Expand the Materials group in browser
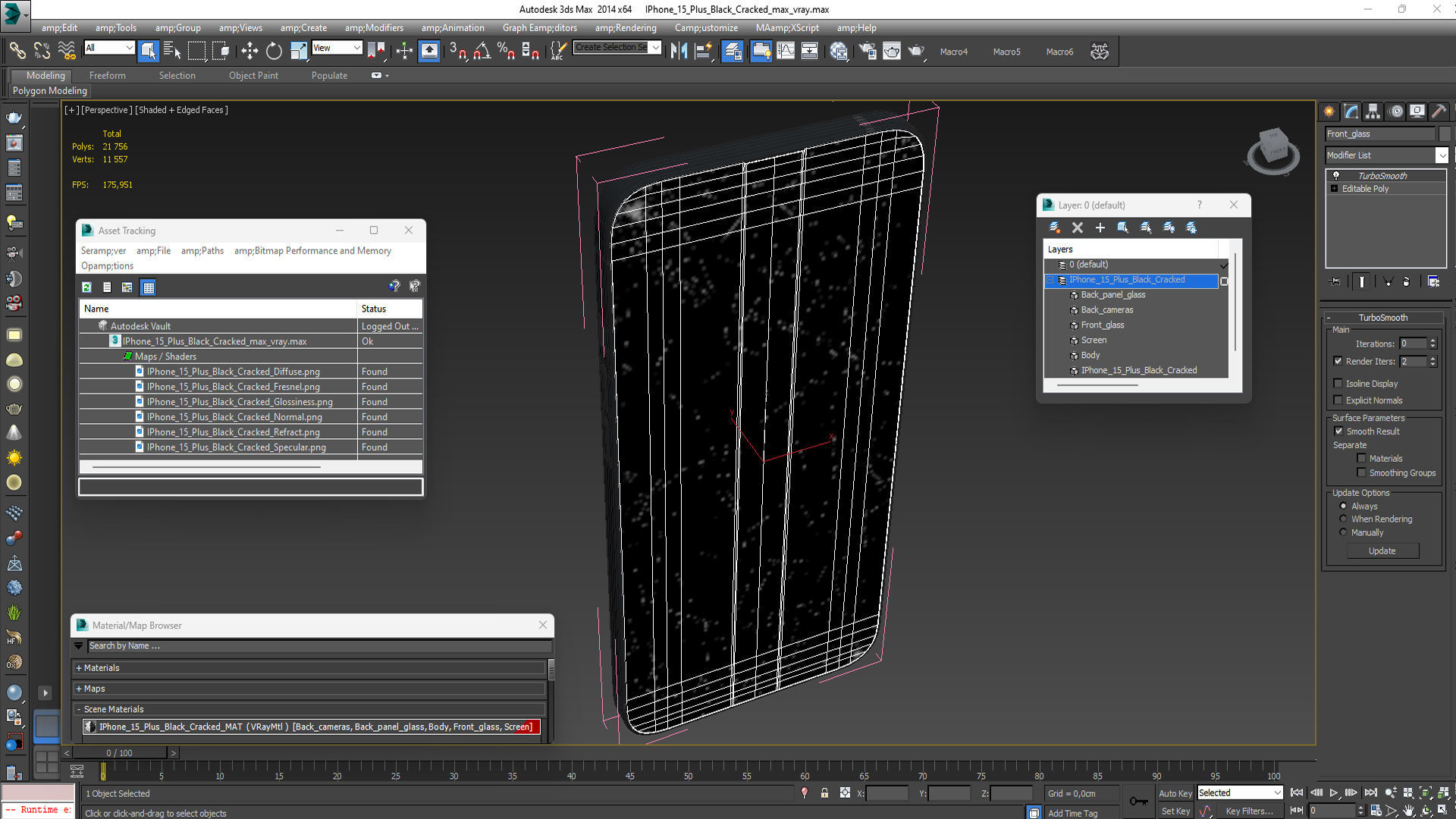Viewport: 1456px width, 819px height. 79,668
